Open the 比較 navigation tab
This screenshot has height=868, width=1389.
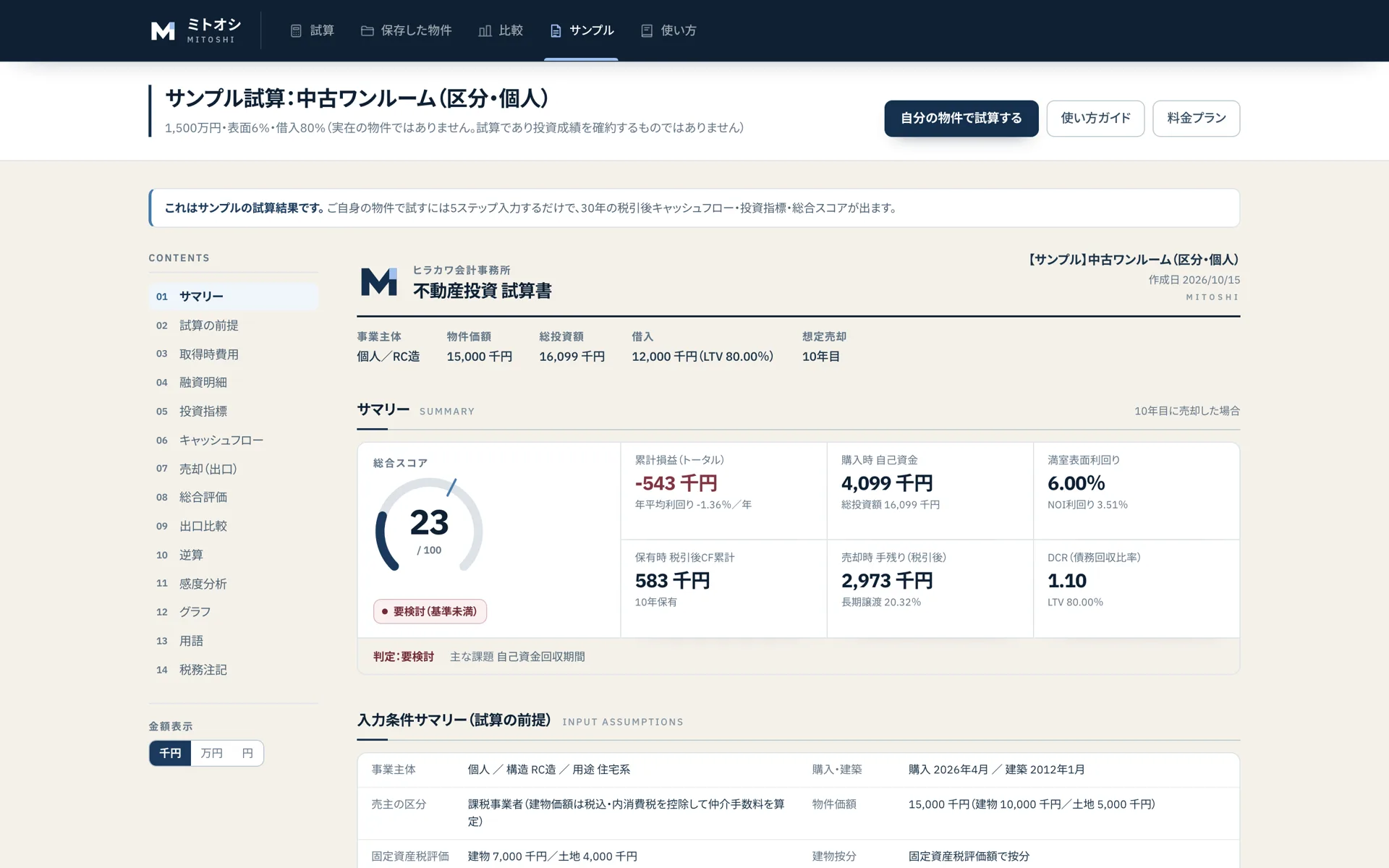click(501, 30)
